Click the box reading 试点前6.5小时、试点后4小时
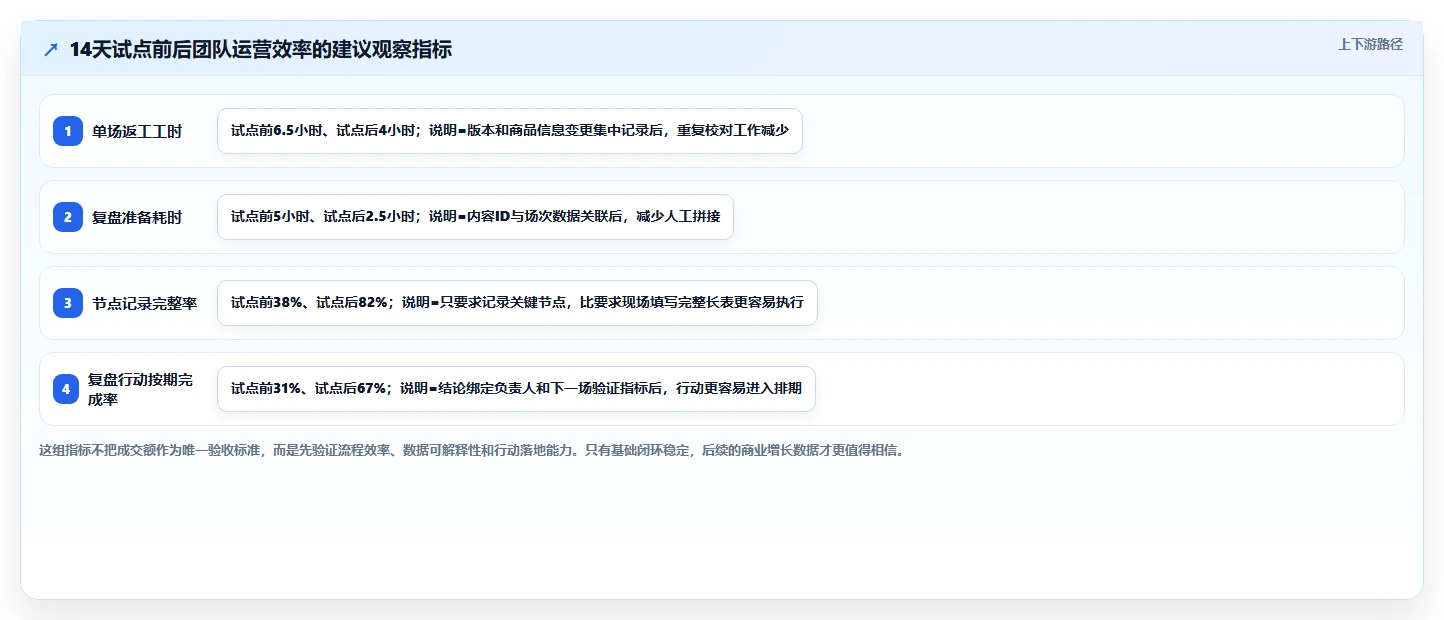Viewport: 1444px width, 620px height. point(510,131)
